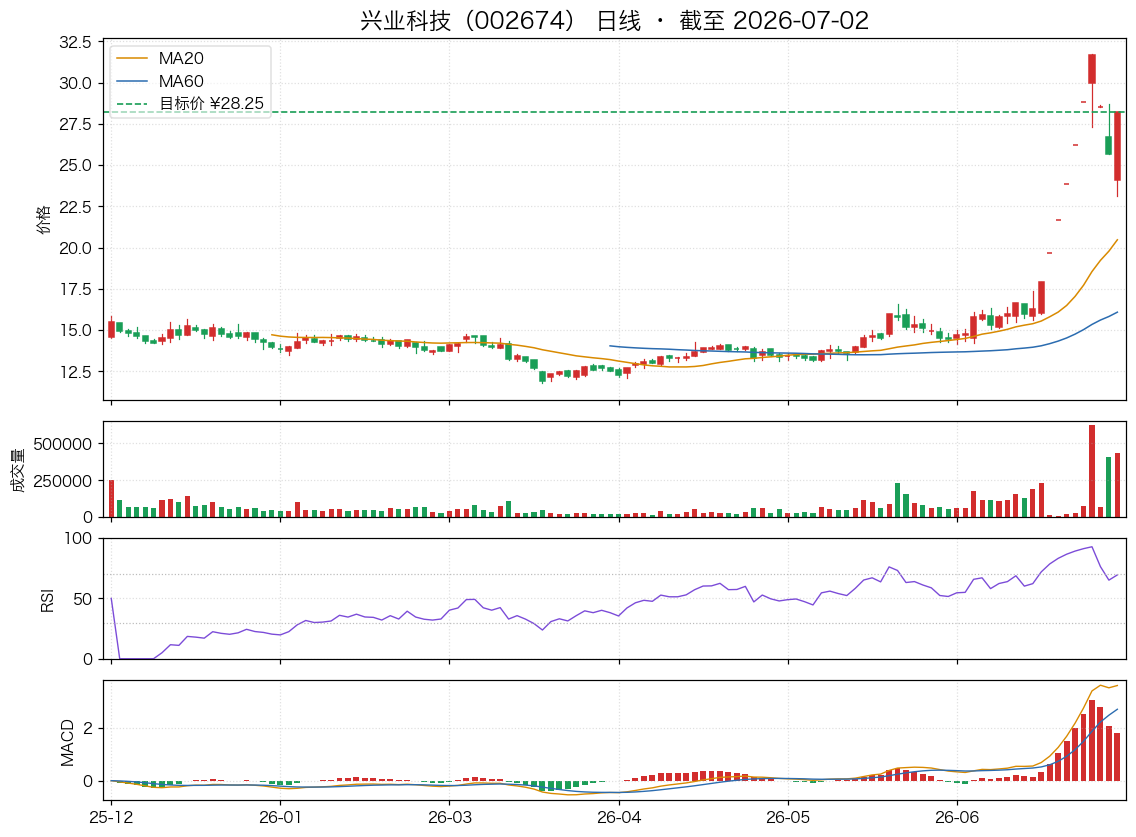Click the 12.5 price axis value
Viewport: 1136px width, 837px height.
pyautogui.click(x=75, y=372)
